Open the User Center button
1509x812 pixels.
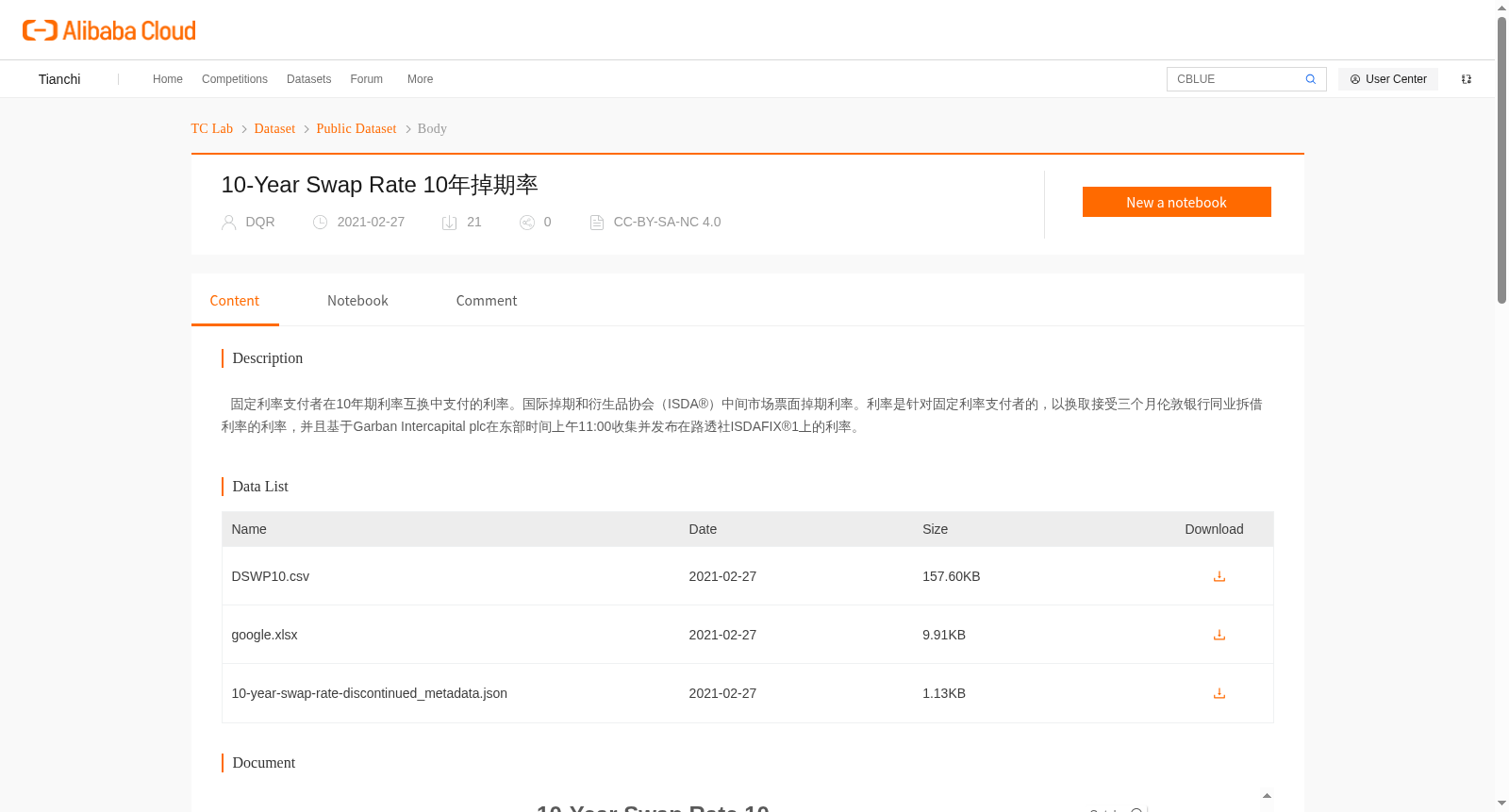(1388, 79)
